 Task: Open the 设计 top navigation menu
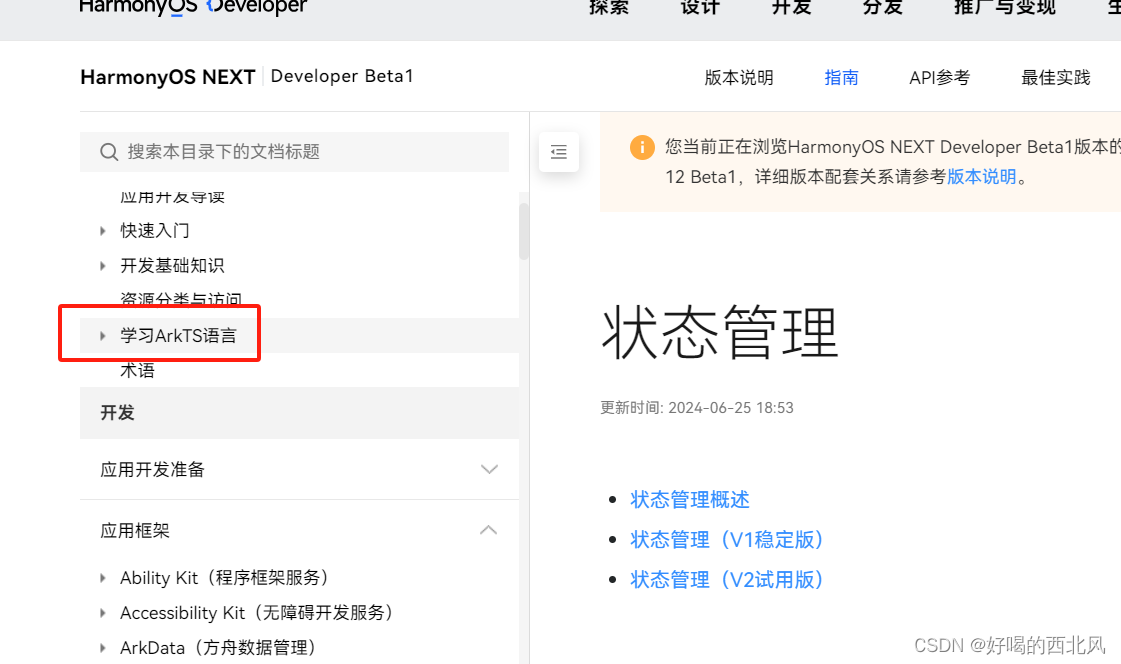[x=700, y=7]
